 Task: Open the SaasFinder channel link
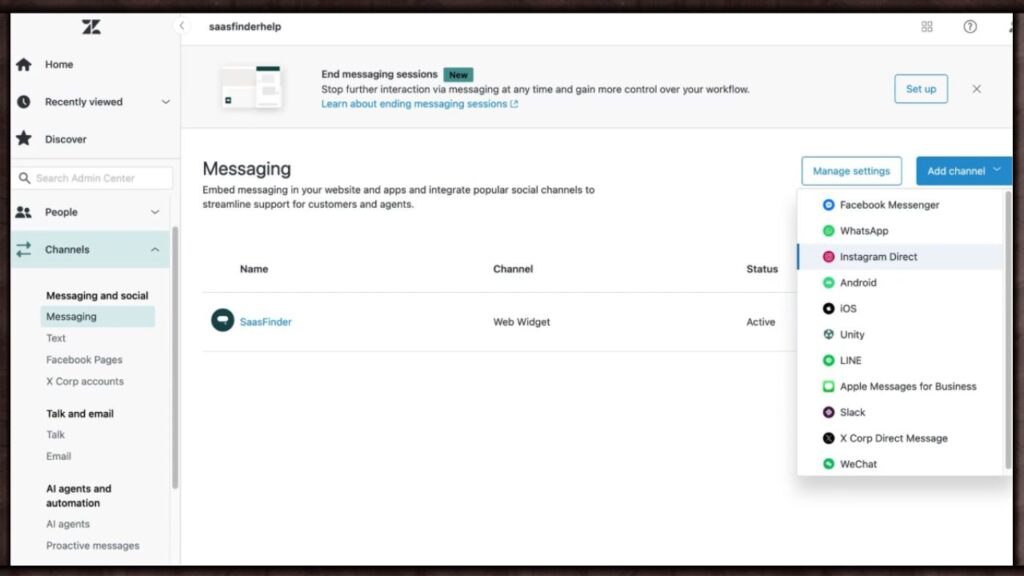tap(265, 321)
